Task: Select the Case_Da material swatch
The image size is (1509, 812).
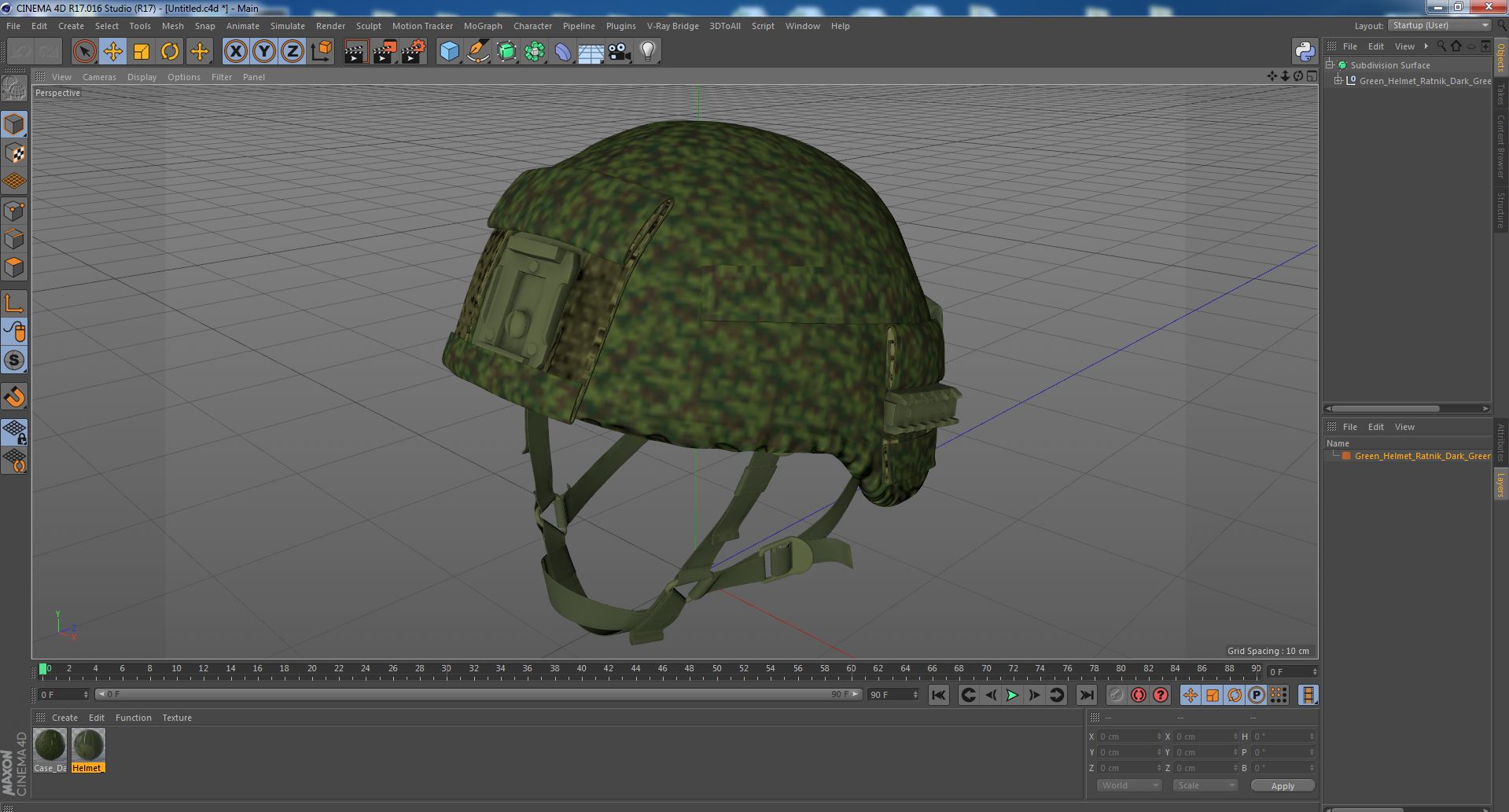Action: [50, 751]
